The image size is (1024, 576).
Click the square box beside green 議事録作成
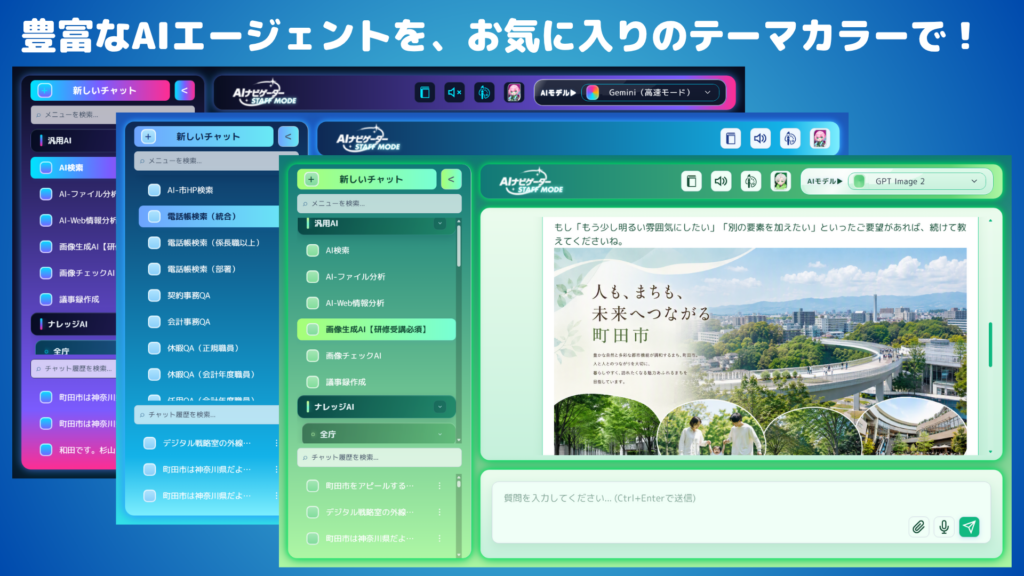[x=313, y=382]
